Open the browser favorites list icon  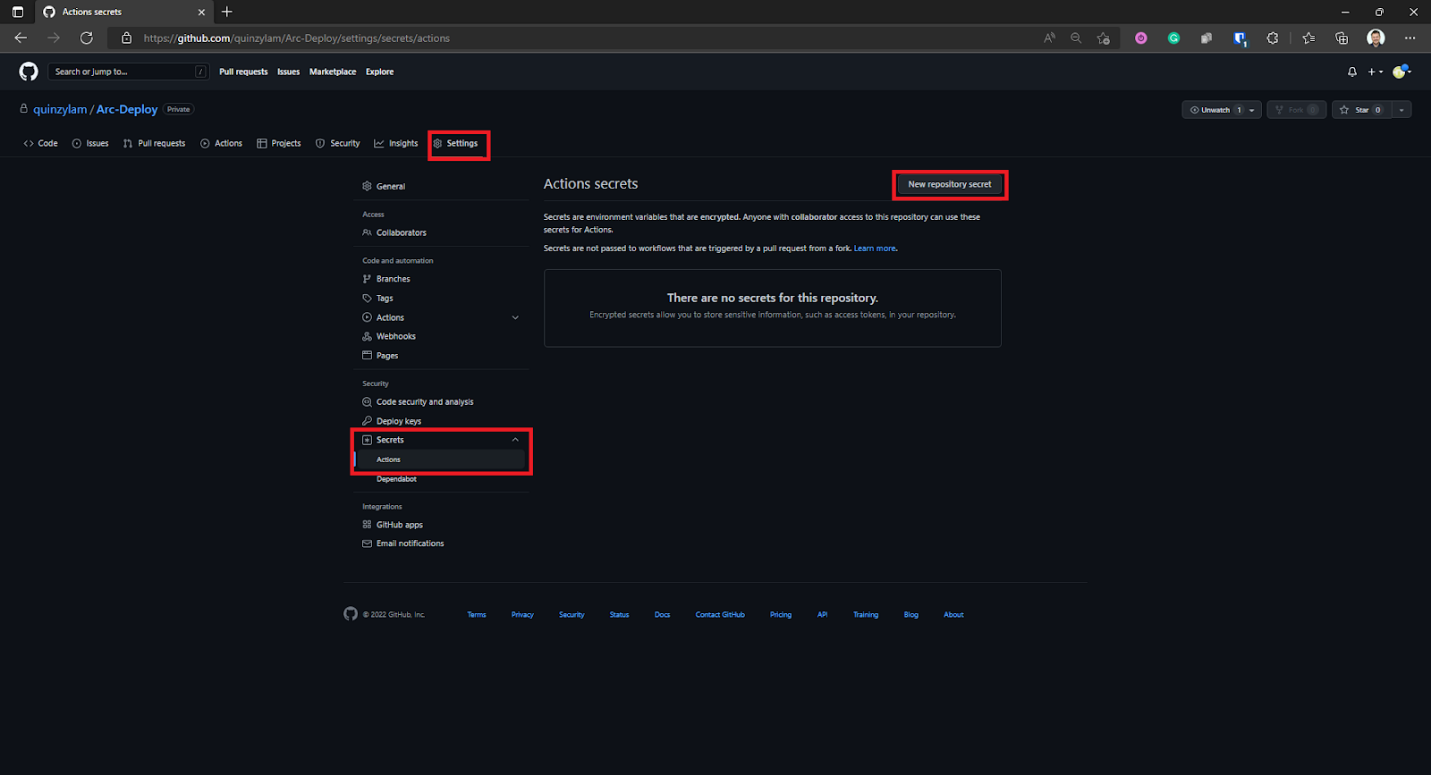1309,38
